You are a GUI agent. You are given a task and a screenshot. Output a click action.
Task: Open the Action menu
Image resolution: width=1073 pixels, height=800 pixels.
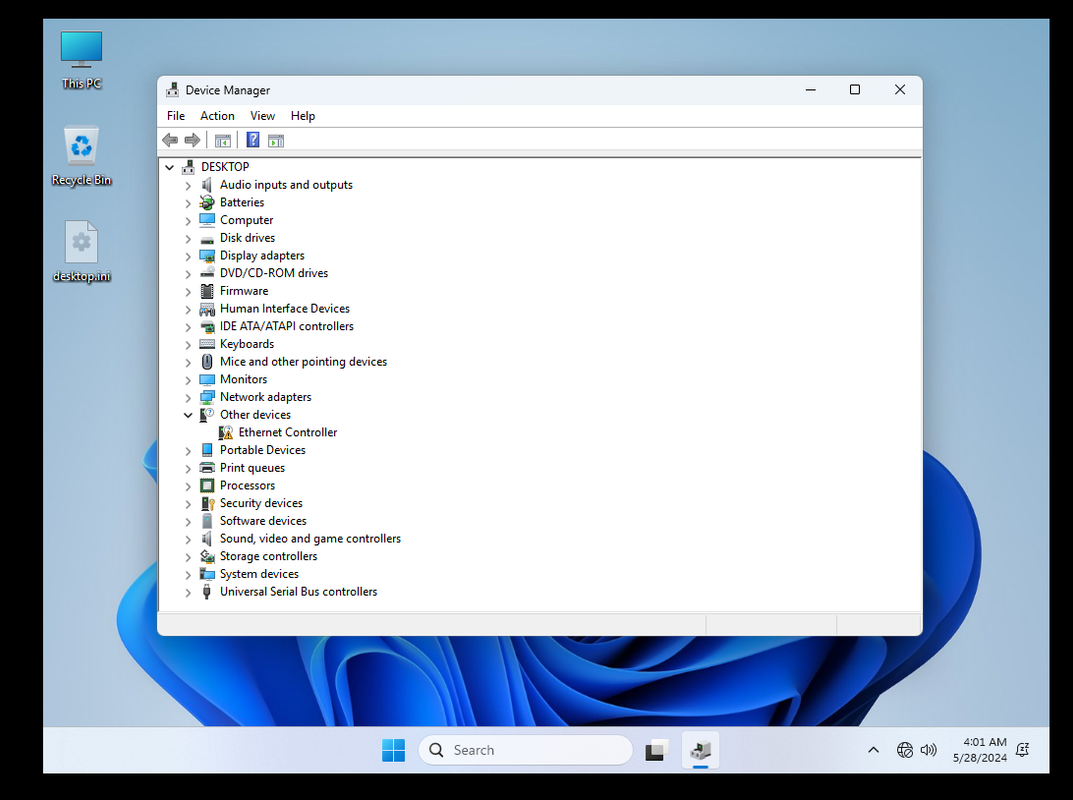(217, 116)
